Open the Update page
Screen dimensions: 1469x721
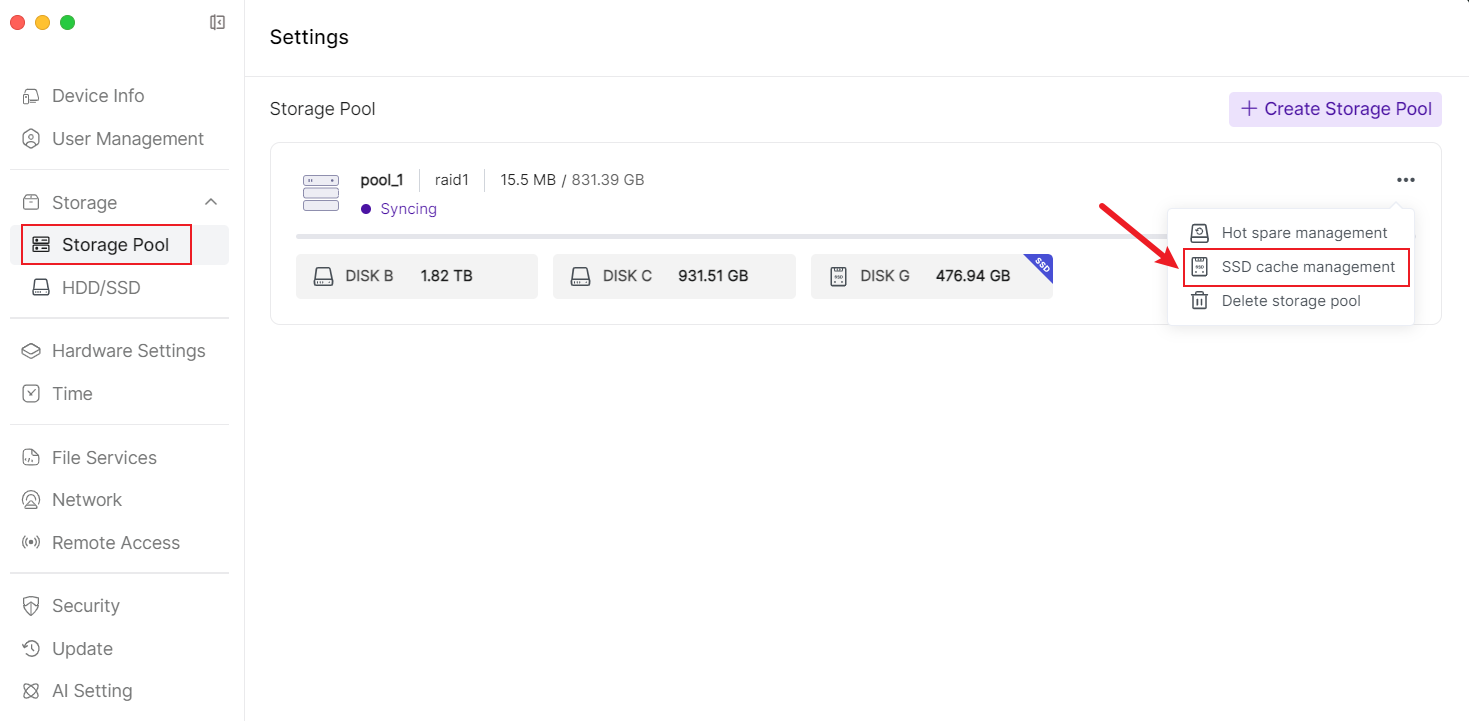[x=82, y=649]
